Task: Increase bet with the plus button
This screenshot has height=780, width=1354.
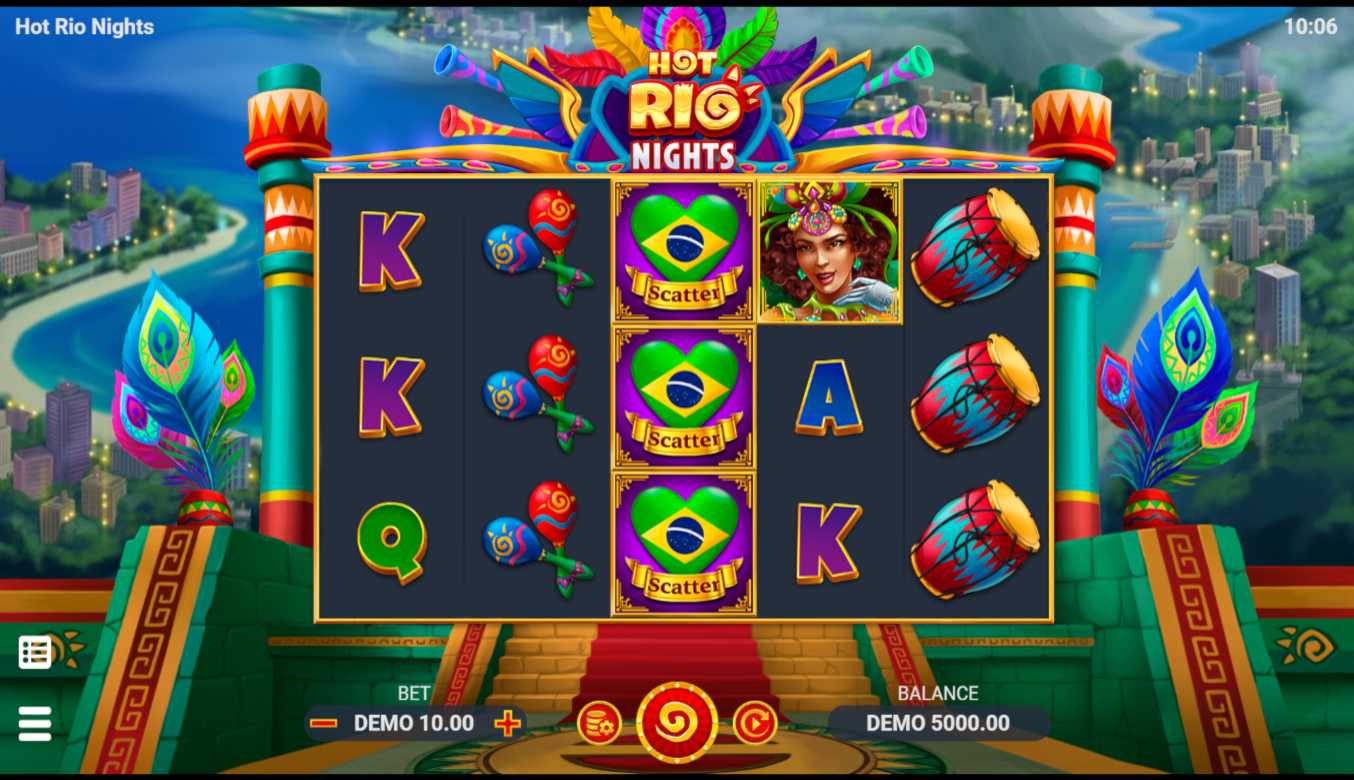Action: pyautogui.click(x=508, y=723)
